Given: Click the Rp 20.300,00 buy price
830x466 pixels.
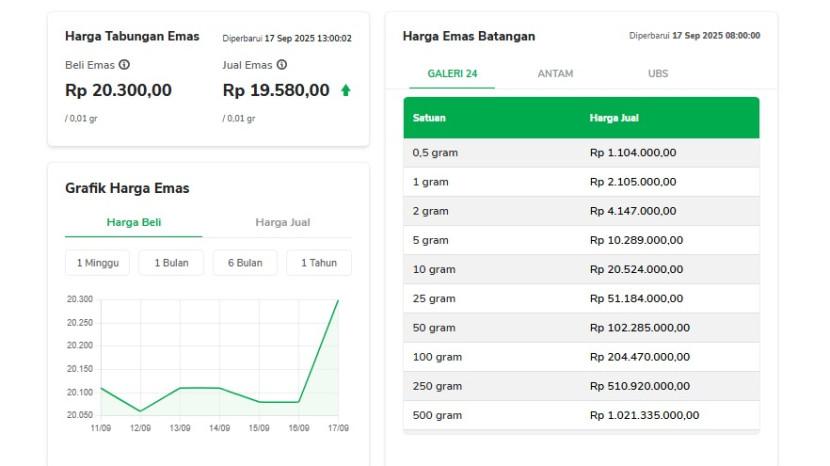Looking at the screenshot, I should point(118,91).
